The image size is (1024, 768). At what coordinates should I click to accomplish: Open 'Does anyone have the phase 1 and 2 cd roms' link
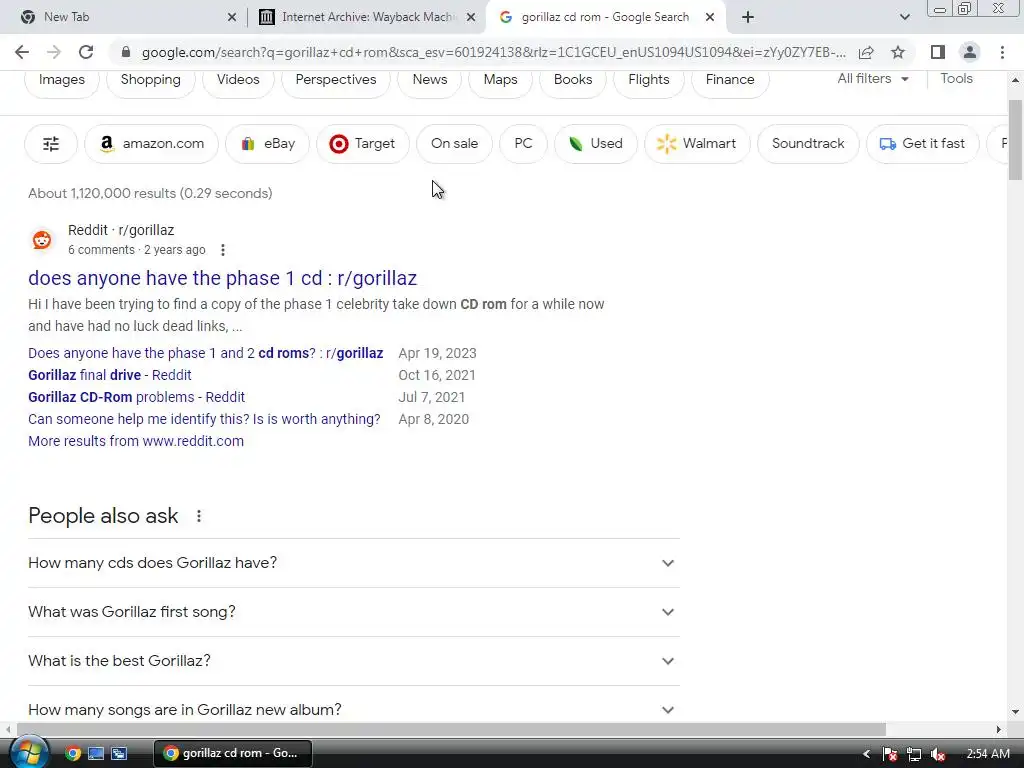pyautogui.click(x=206, y=353)
